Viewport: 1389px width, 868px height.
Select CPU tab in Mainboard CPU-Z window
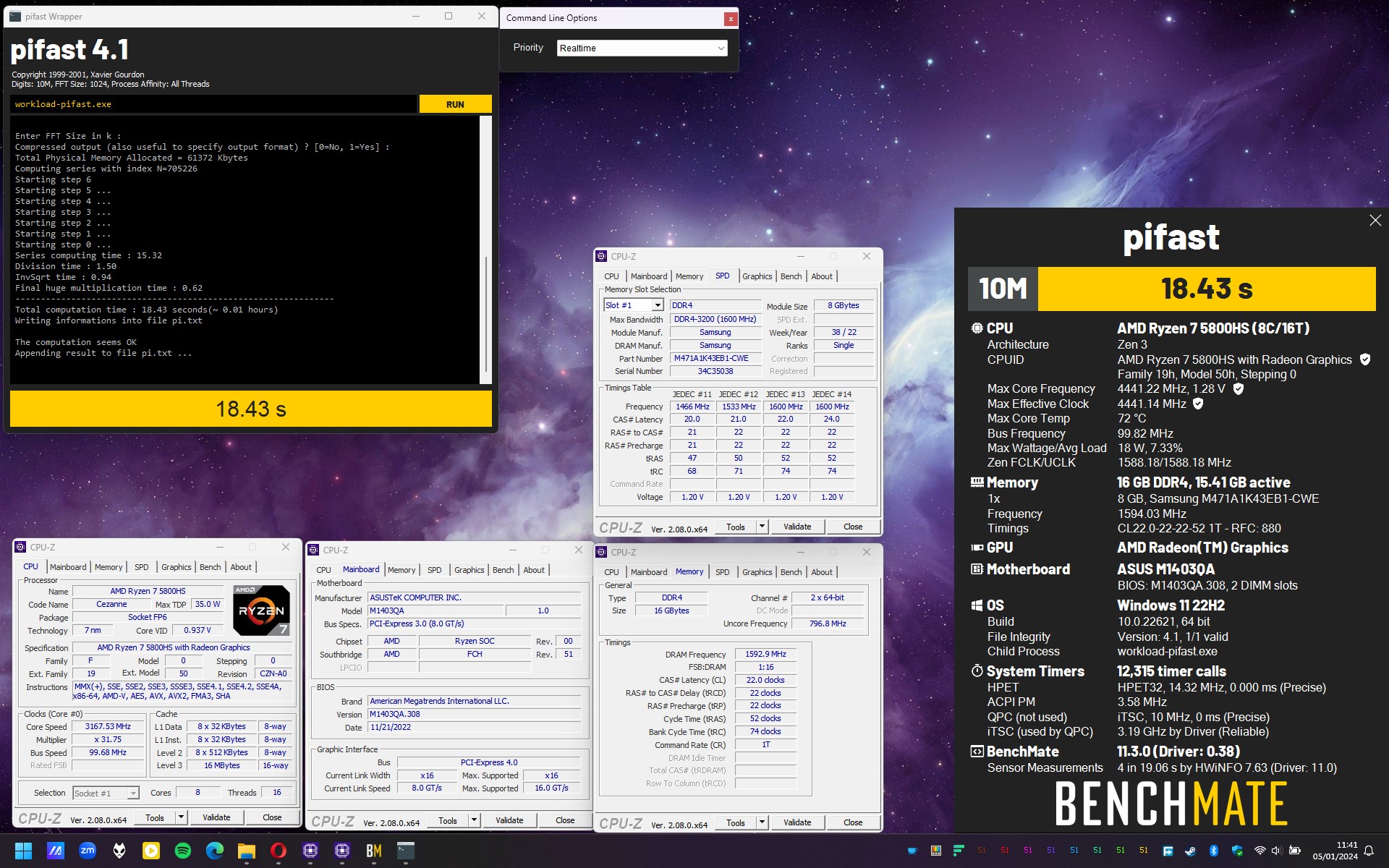pos(323,570)
